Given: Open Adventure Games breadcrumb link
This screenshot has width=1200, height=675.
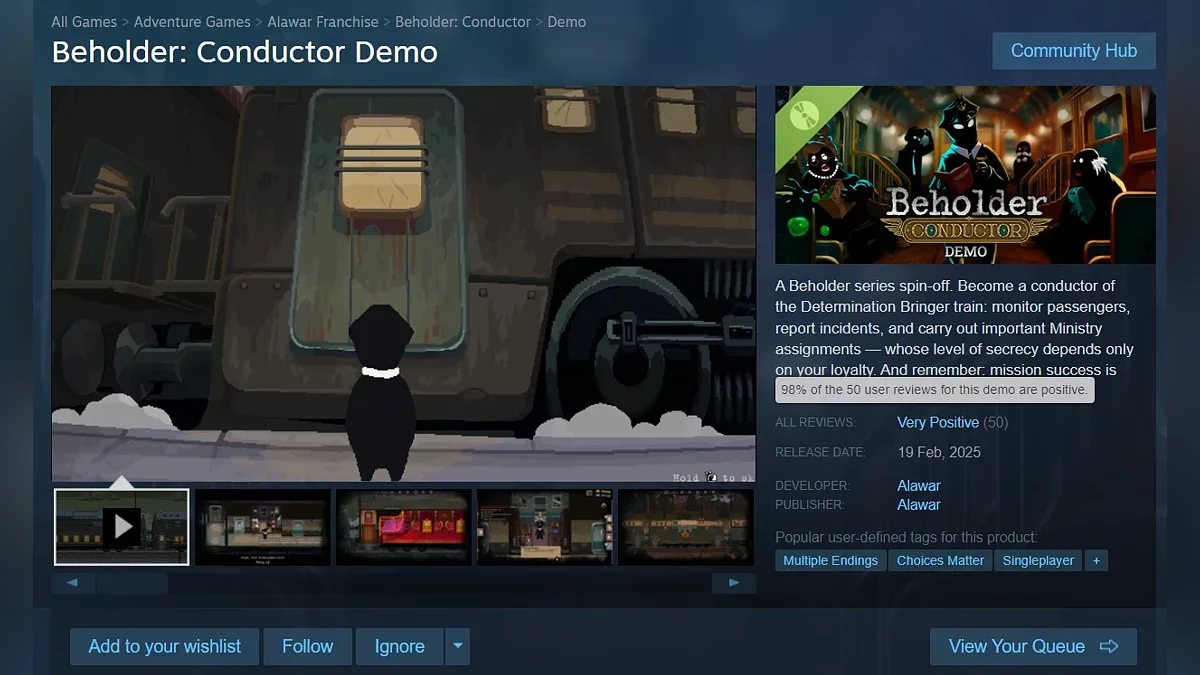Looking at the screenshot, I should [x=192, y=21].
